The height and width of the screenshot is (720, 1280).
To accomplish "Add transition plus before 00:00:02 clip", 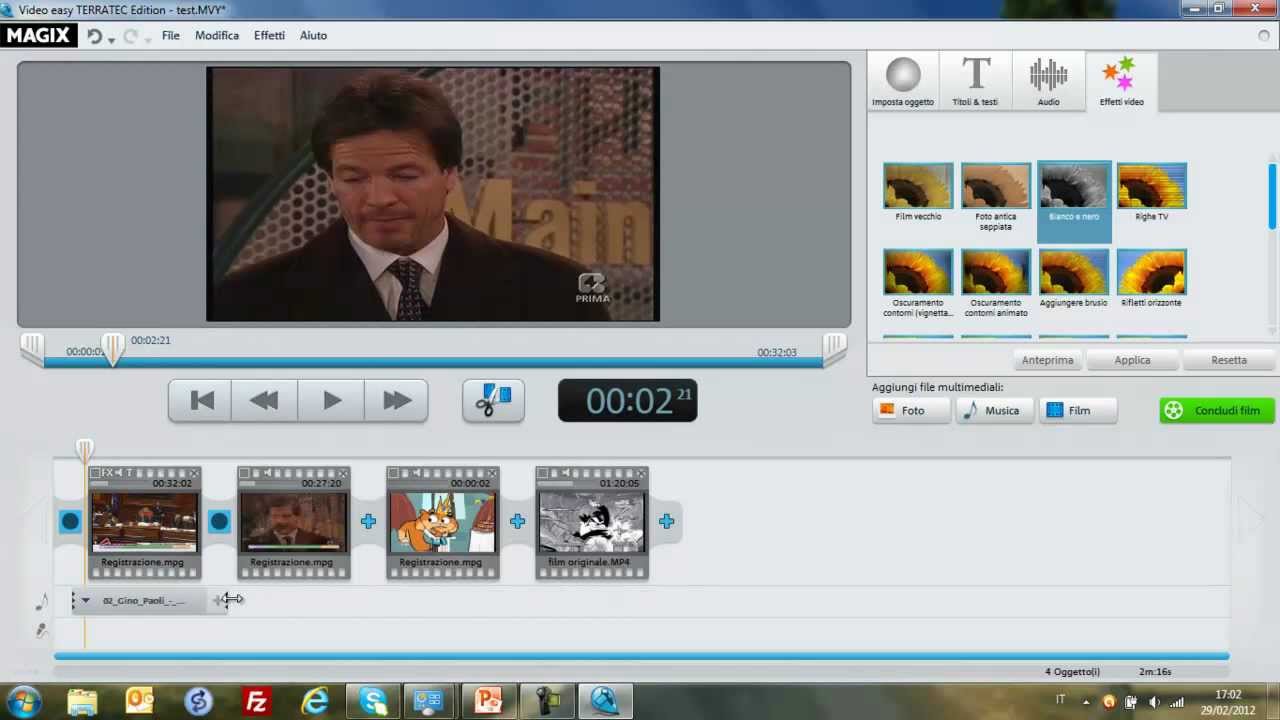I will click(x=368, y=521).
